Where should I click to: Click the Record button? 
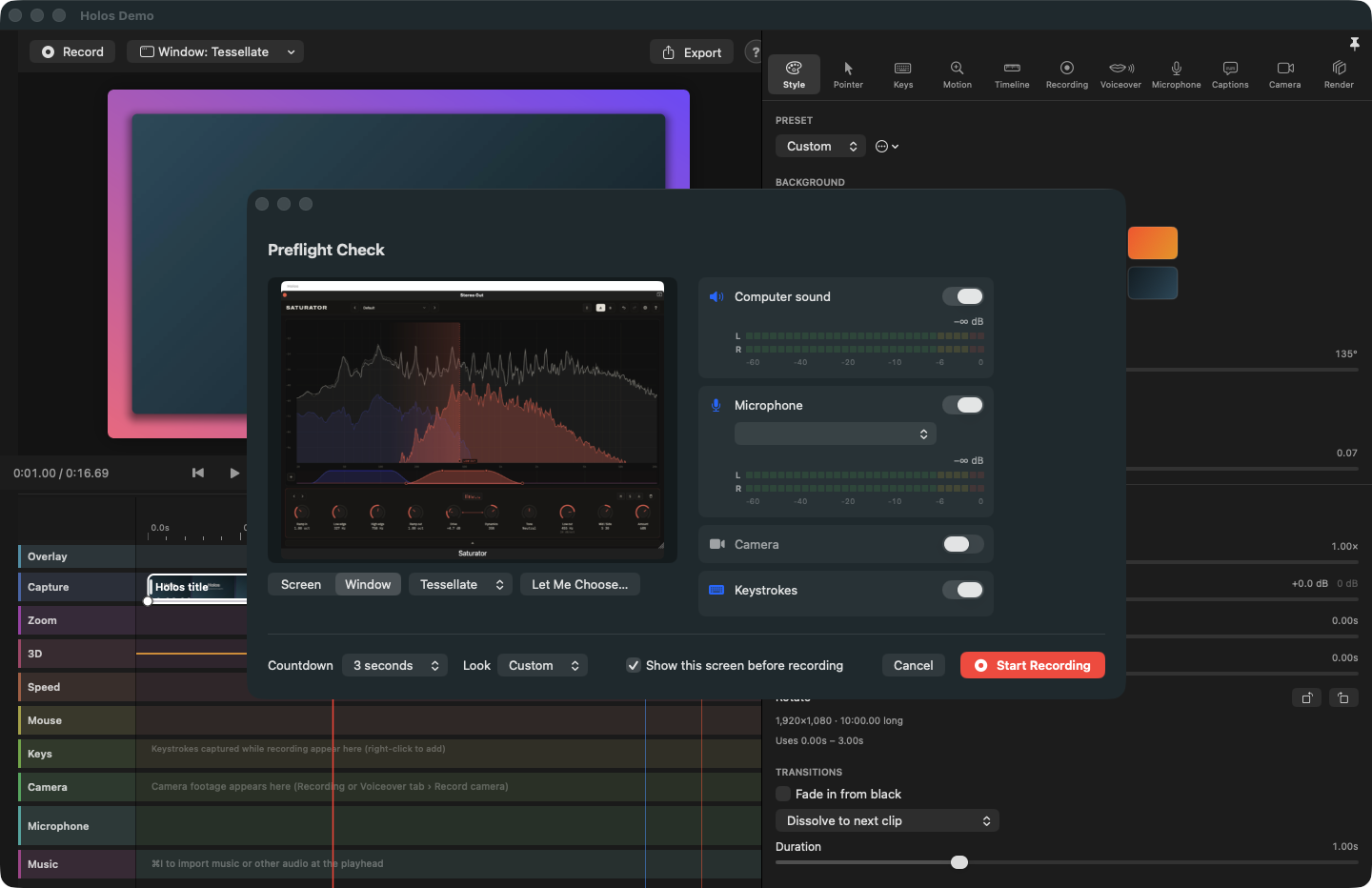click(x=72, y=51)
